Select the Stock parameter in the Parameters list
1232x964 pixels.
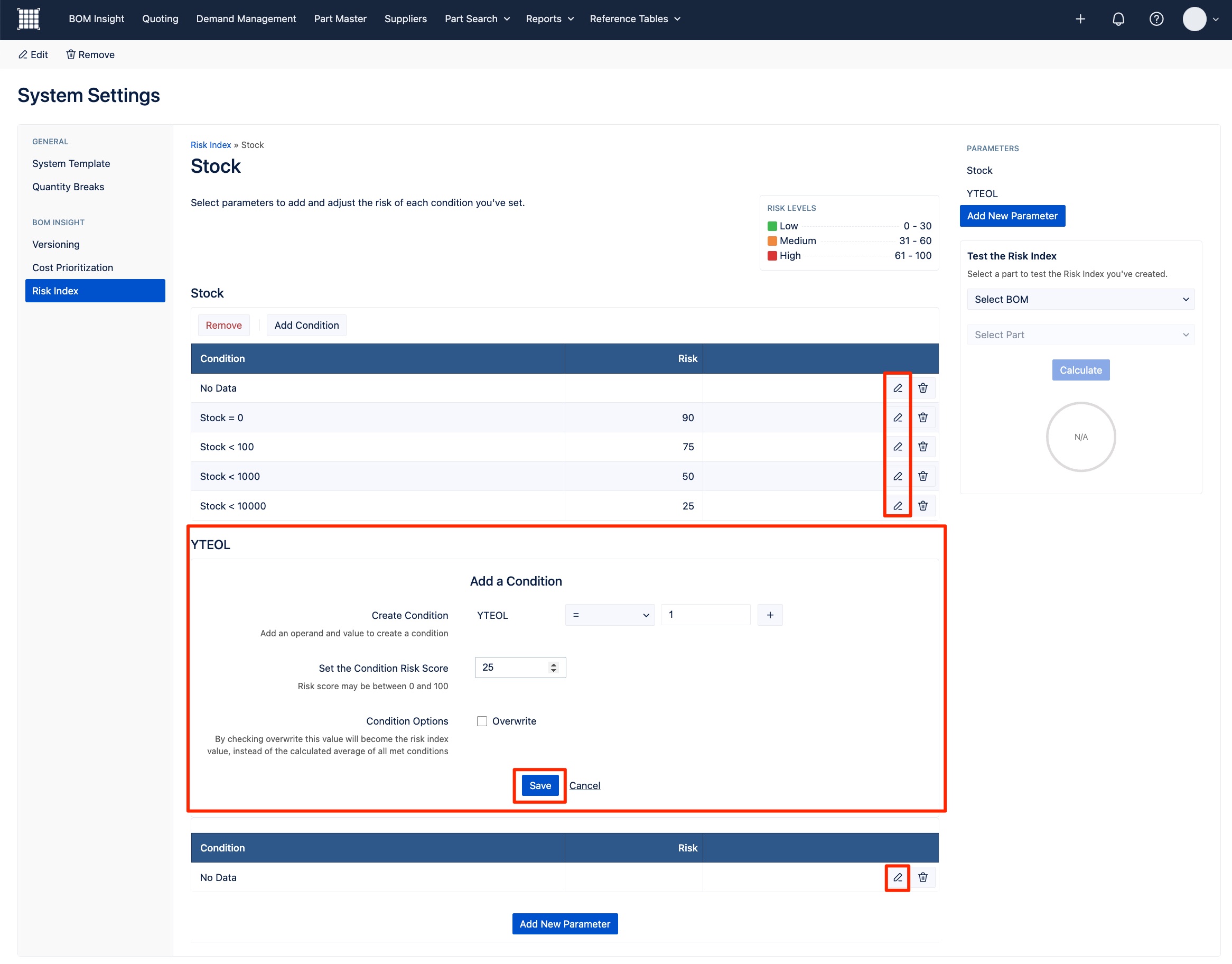tap(979, 171)
